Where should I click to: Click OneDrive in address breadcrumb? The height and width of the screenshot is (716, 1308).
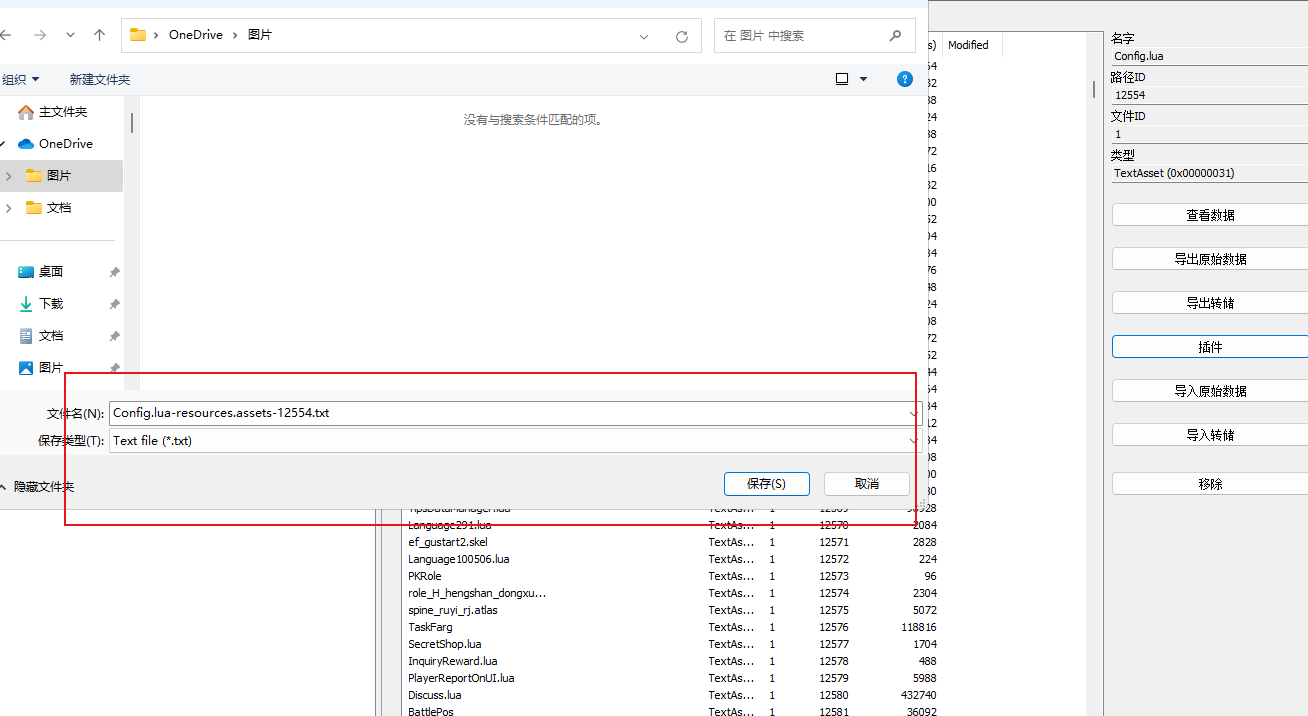pos(196,35)
